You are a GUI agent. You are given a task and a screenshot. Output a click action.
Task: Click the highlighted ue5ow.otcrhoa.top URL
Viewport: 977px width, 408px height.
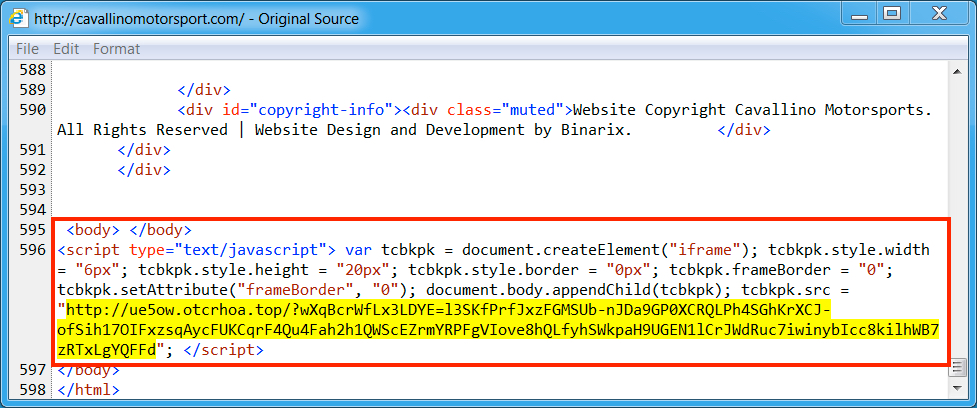coord(498,330)
